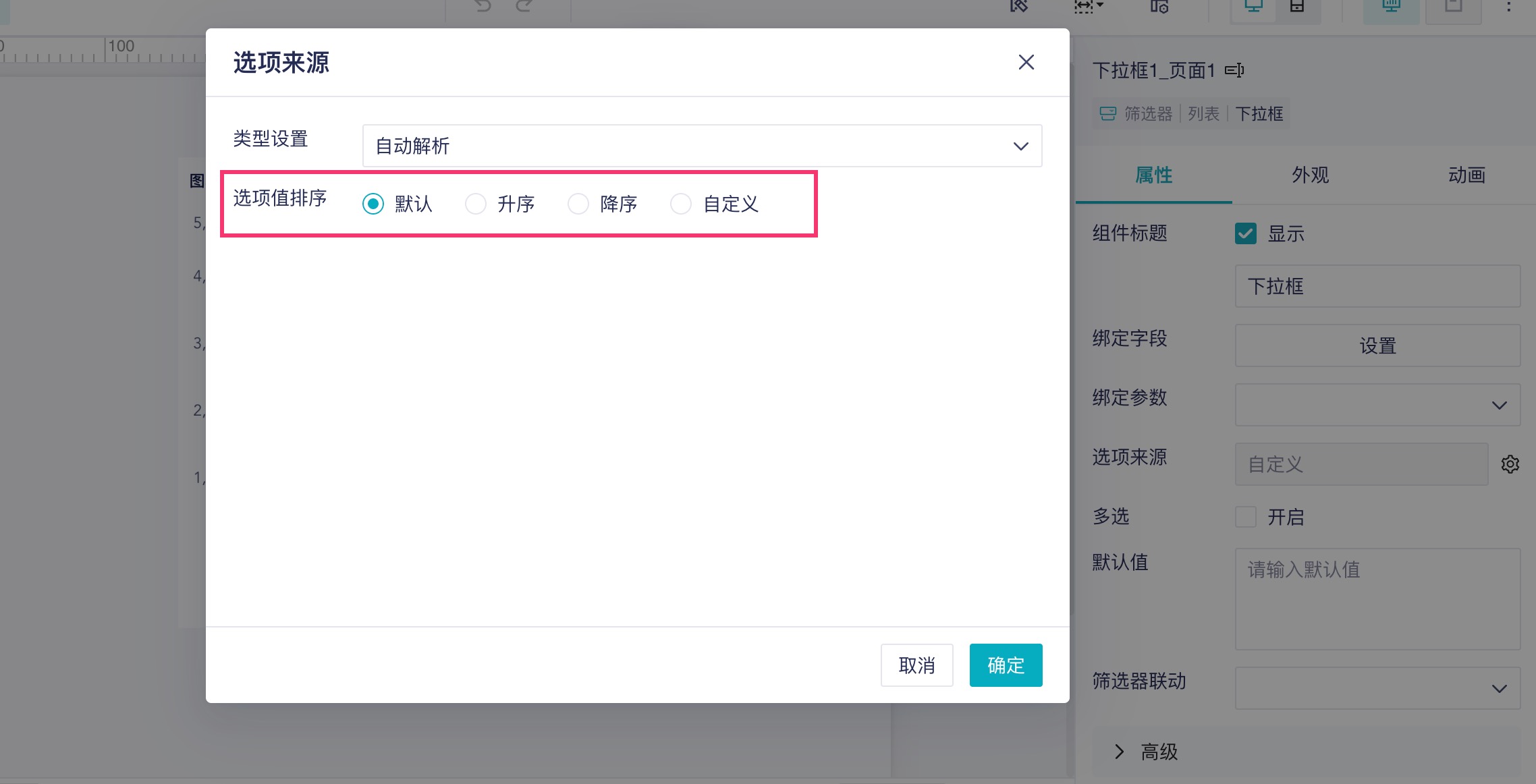Select the 降序 radio option
This screenshot has width=1536, height=784.
pos(578,204)
